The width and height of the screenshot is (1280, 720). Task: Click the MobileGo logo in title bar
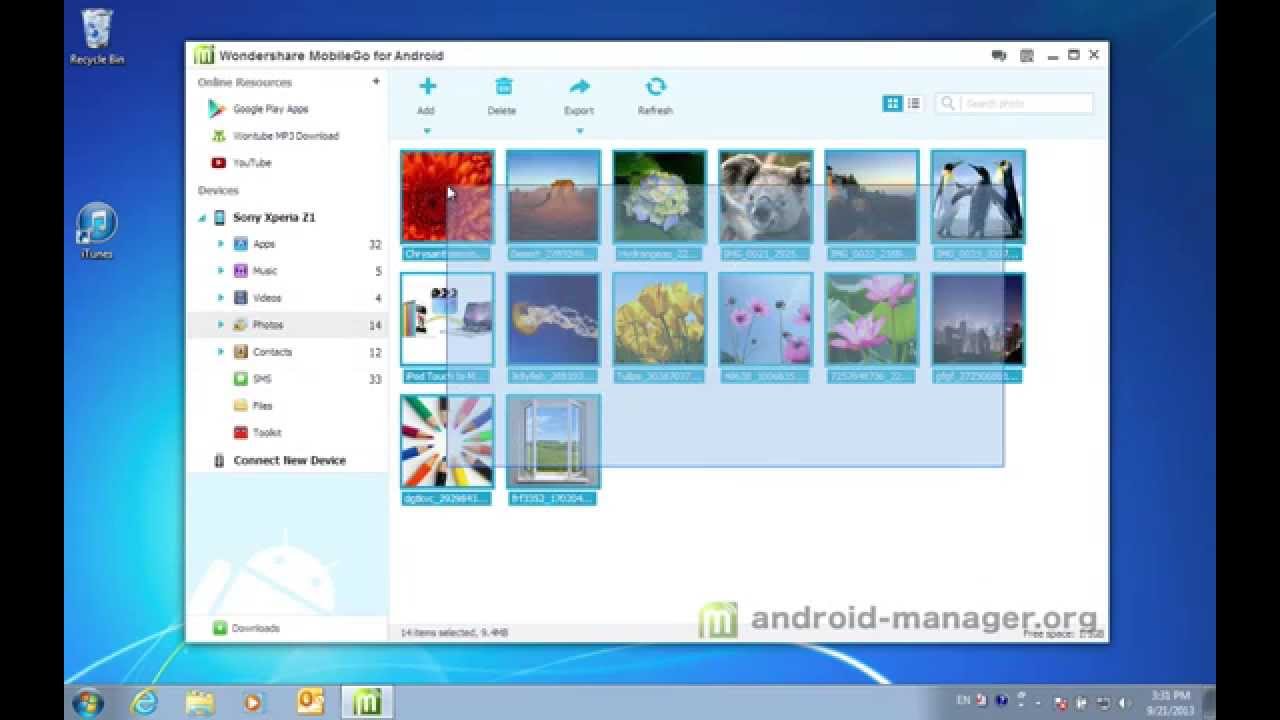click(204, 55)
